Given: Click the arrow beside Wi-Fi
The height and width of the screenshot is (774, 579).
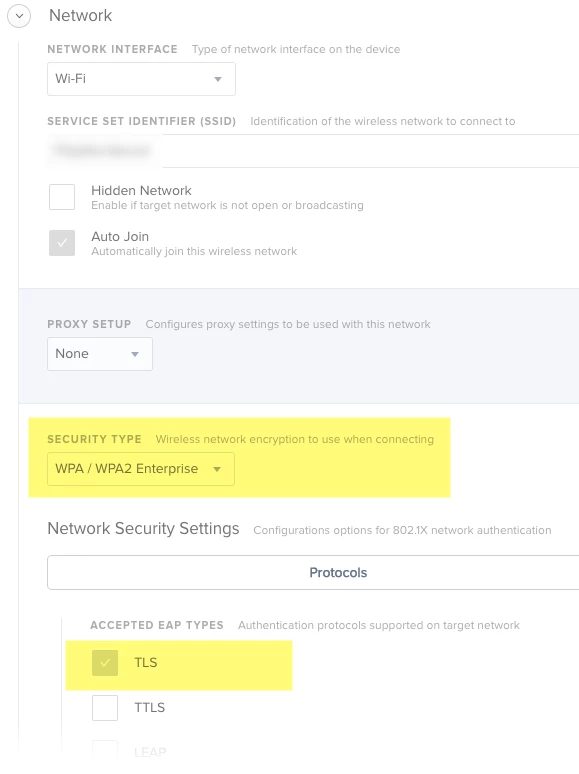Looking at the screenshot, I should click(218, 79).
